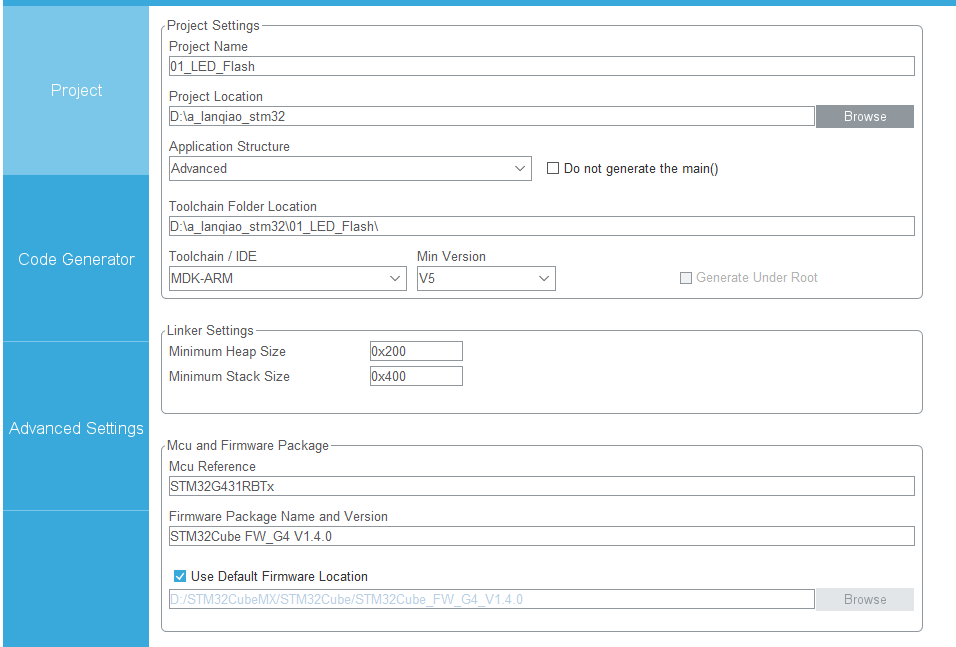Screen dimensions: 956x647
Task: Open the Advanced Settings tab
Action: 76,428
